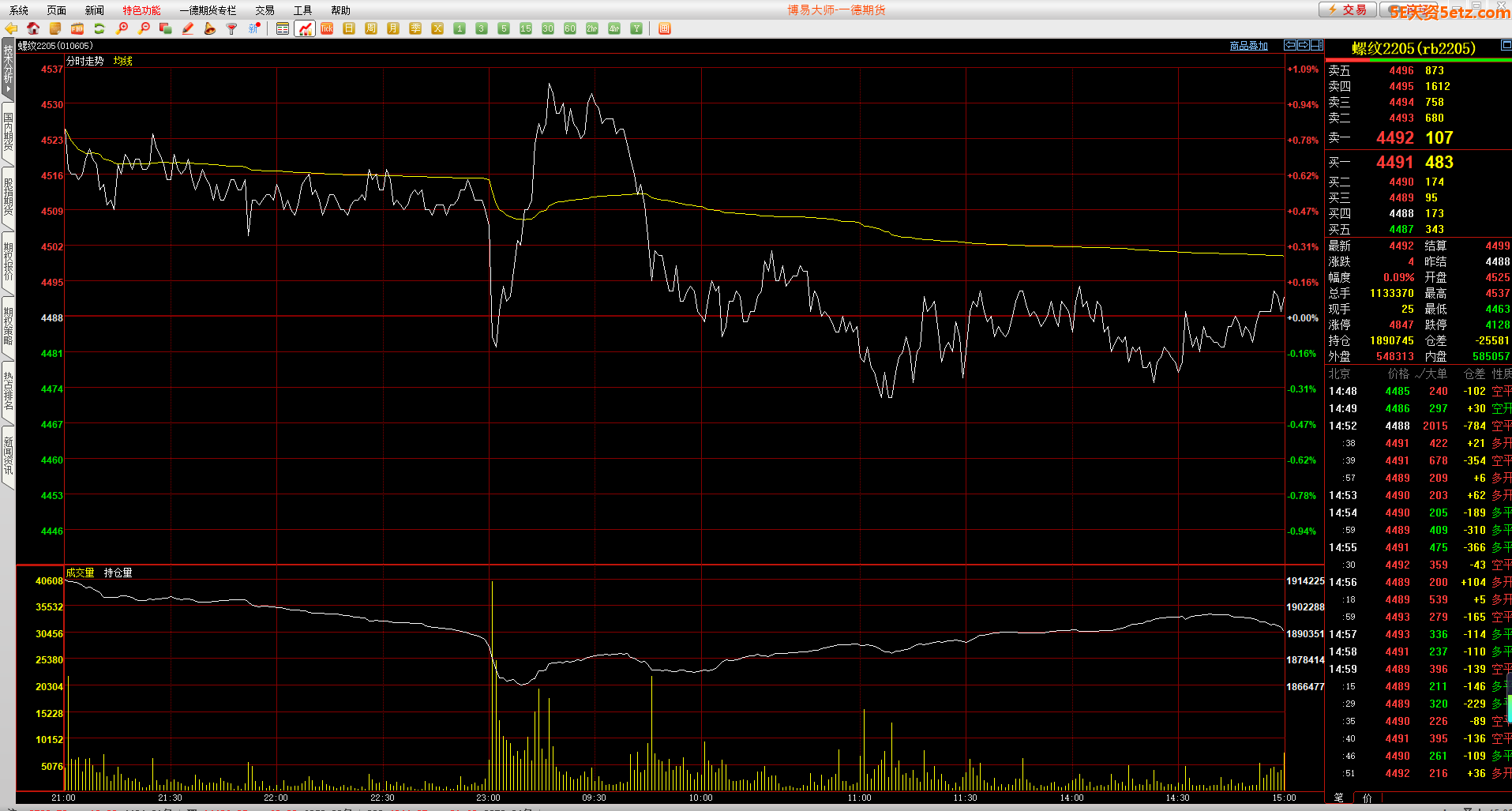Open the 交易 menu
Viewport: 1512px width, 811px height.
[x=265, y=10]
